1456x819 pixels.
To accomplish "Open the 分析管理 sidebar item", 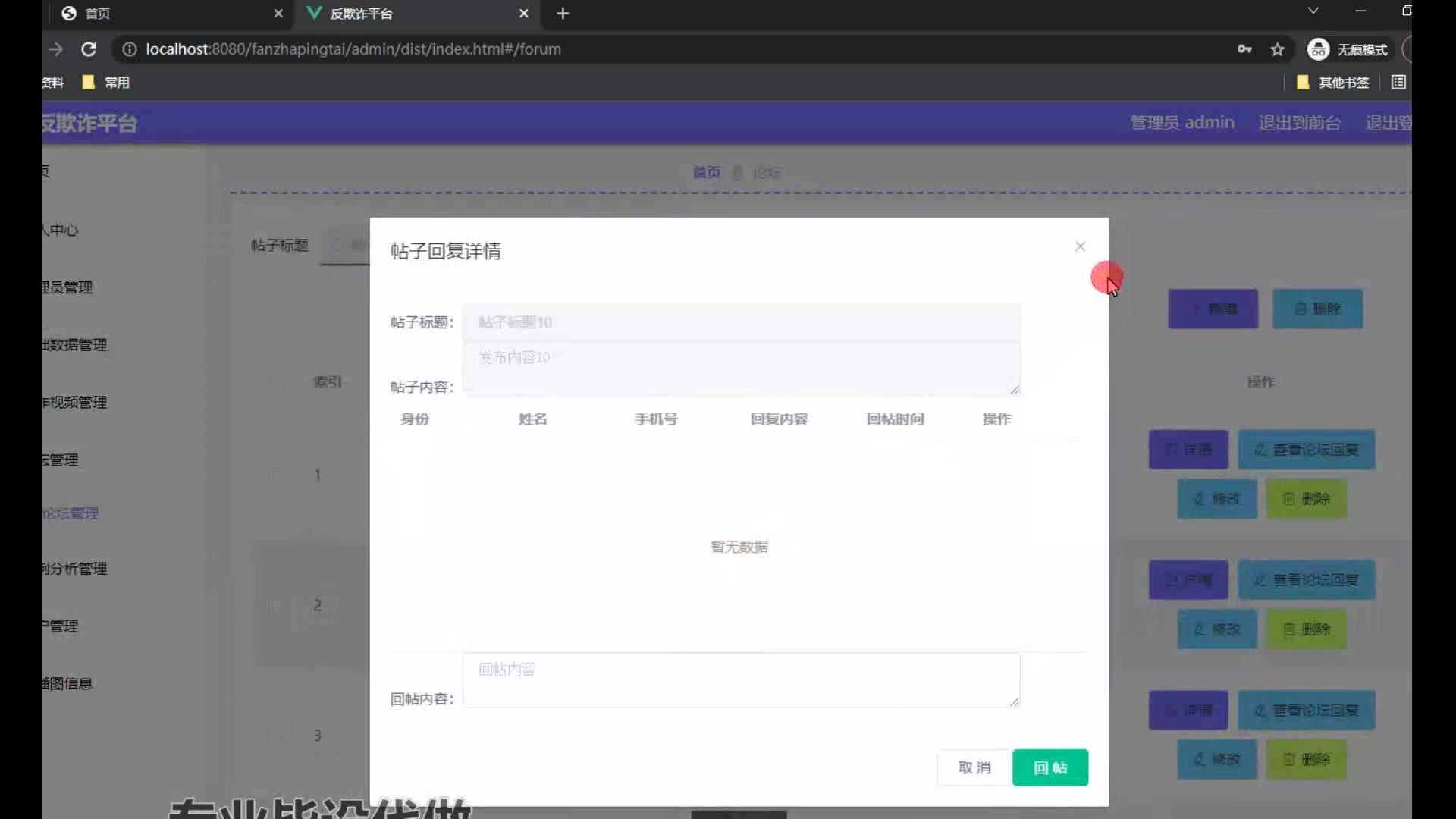I will point(74,569).
